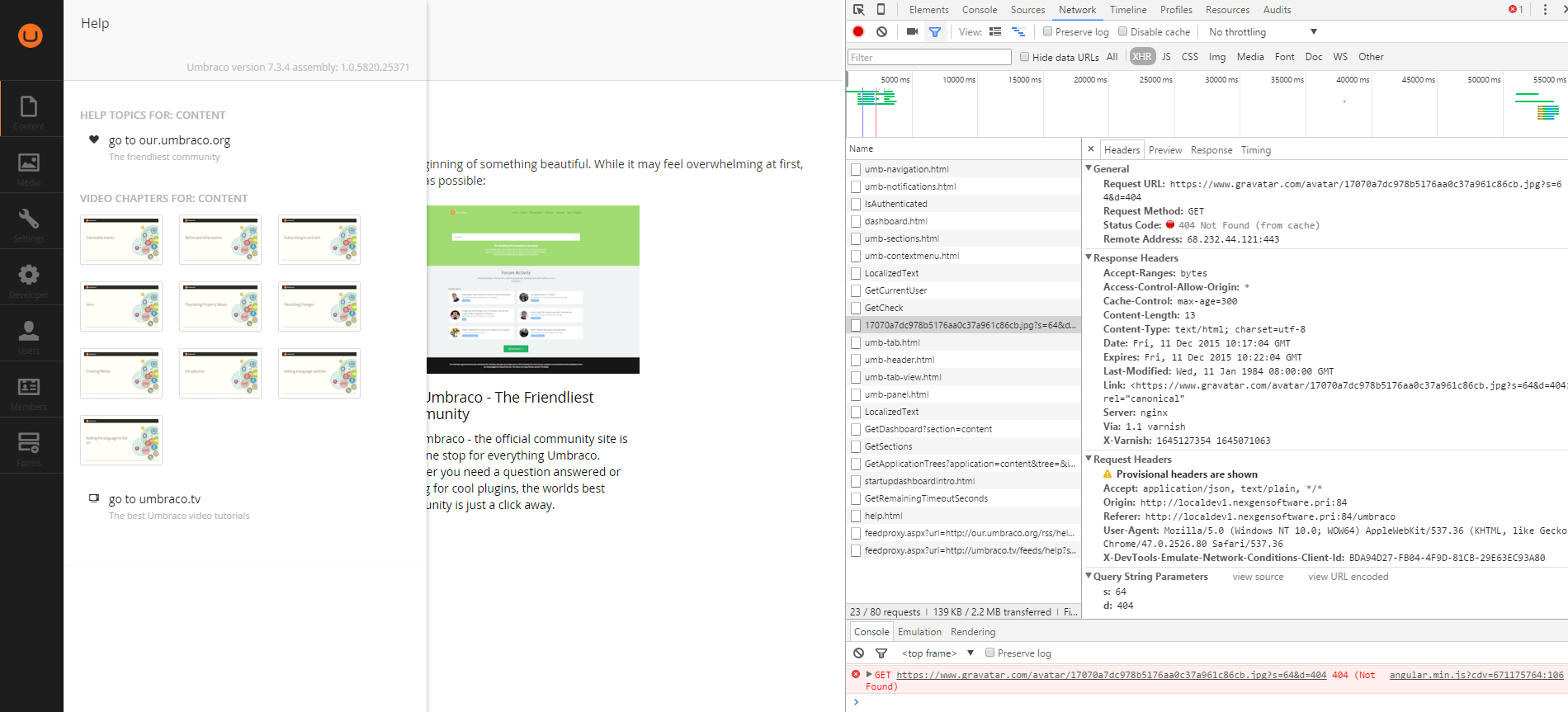Collapse the Response Headers section
1568x712 pixels.
(1089, 257)
